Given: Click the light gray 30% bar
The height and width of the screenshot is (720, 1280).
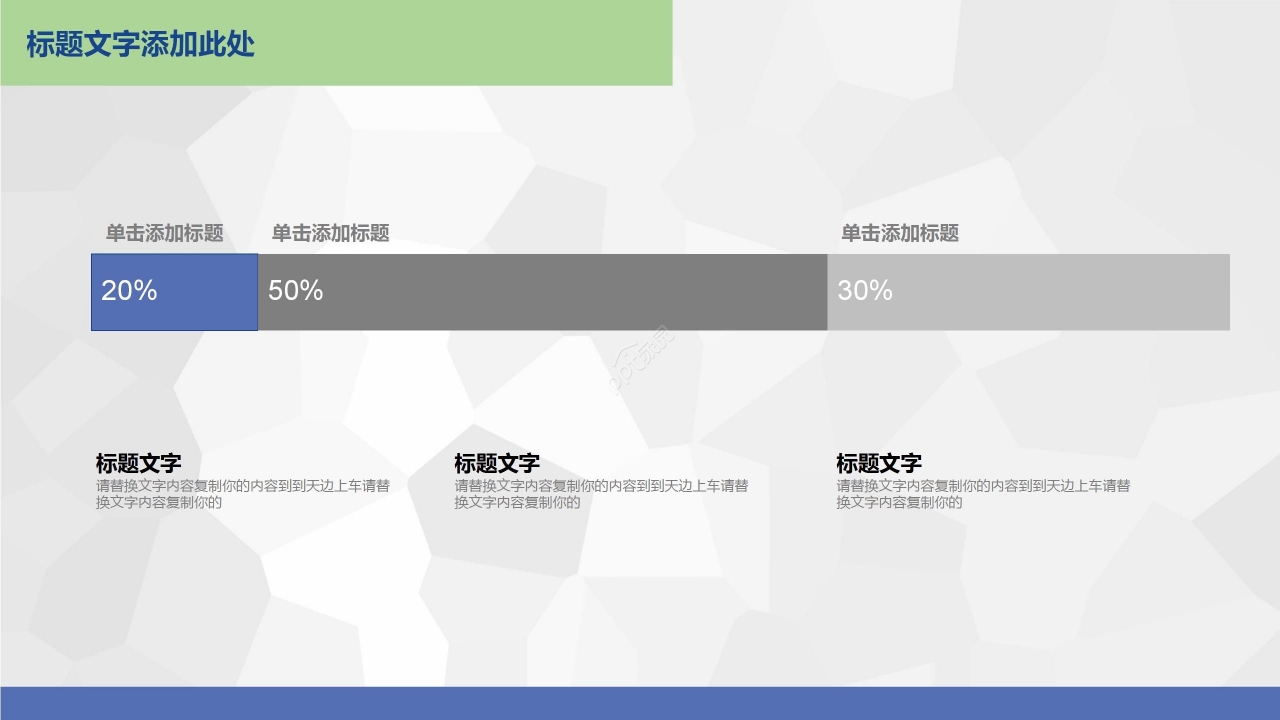Looking at the screenshot, I should pyautogui.click(x=1028, y=292).
